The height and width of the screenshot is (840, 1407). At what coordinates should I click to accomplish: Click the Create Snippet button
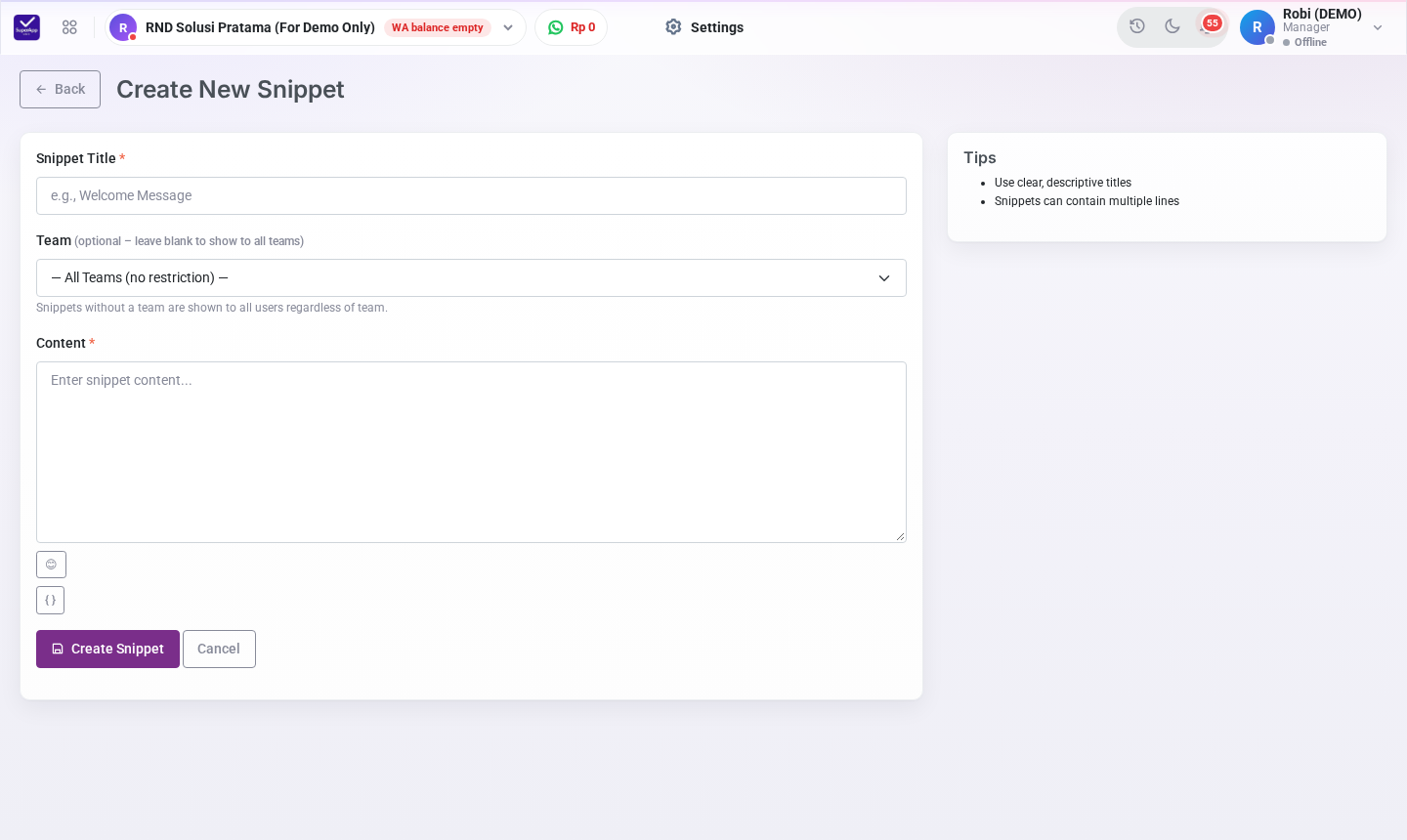(107, 649)
